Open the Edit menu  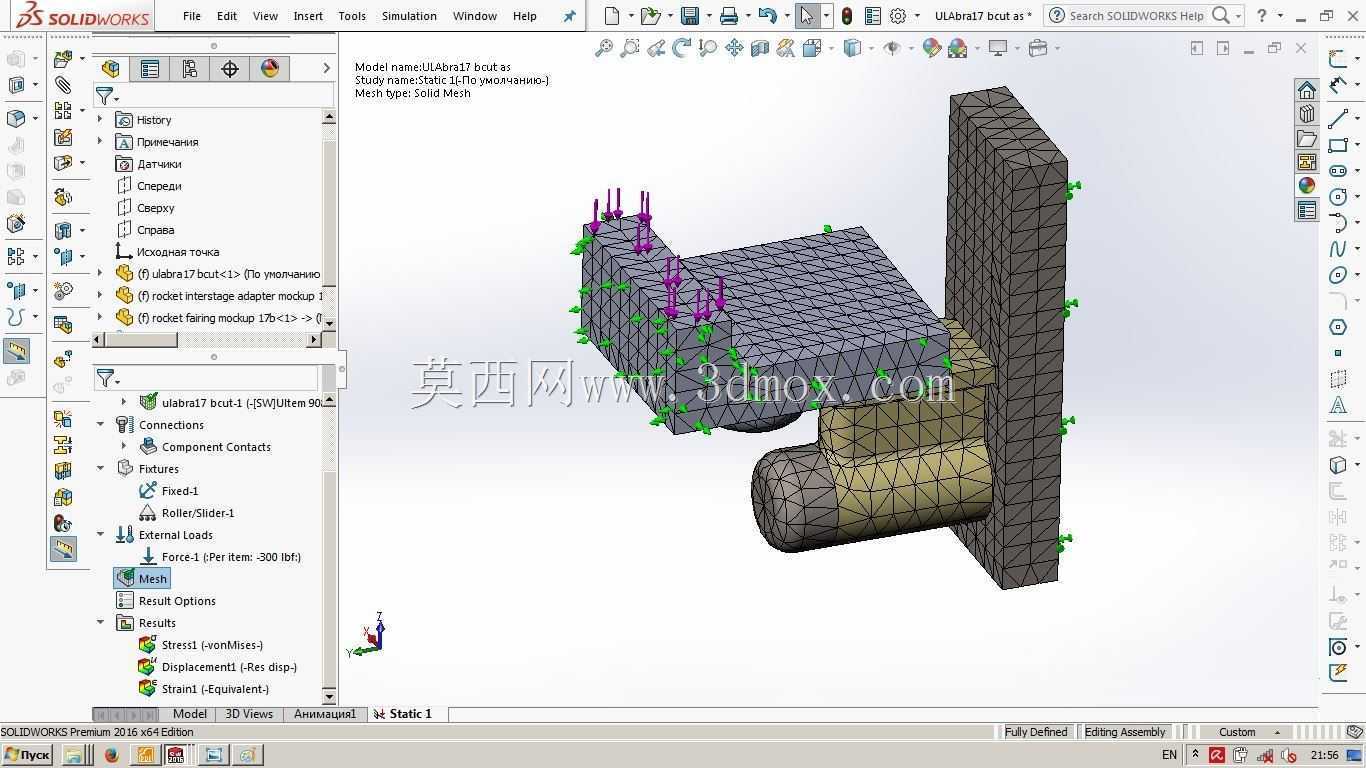tap(227, 16)
